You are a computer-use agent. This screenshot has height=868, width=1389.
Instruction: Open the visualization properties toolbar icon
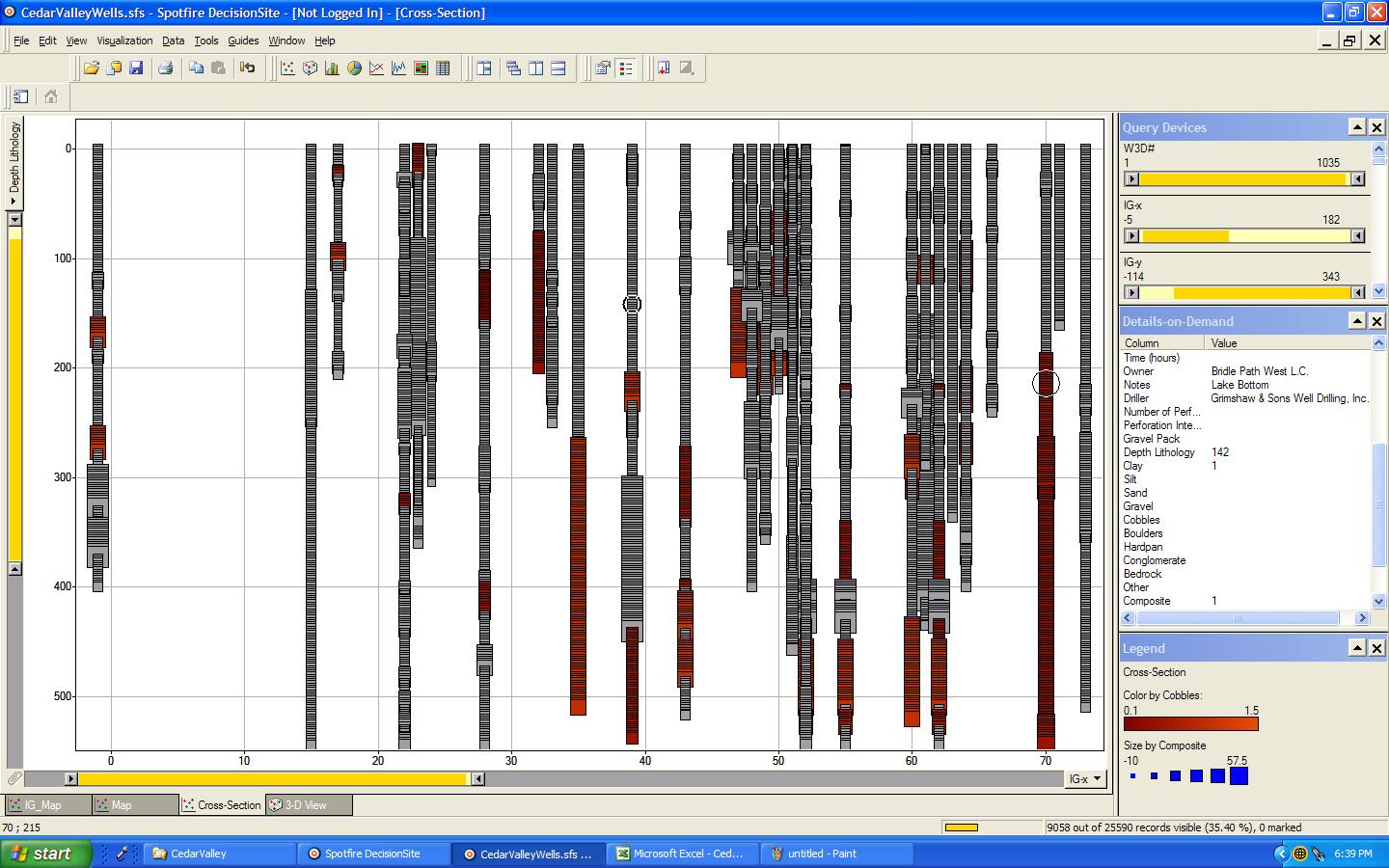click(x=603, y=68)
